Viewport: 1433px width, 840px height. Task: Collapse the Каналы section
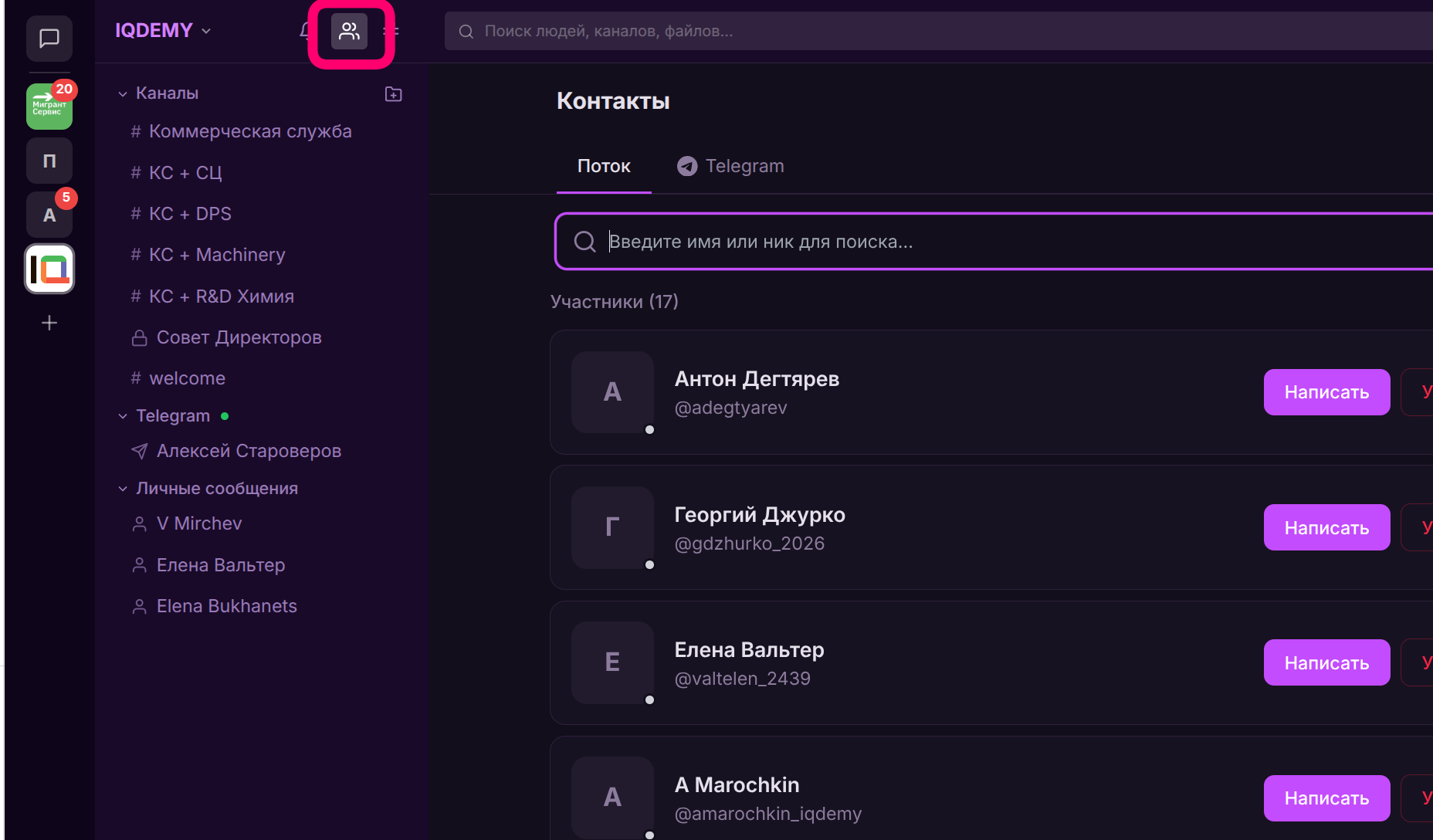coord(123,94)
